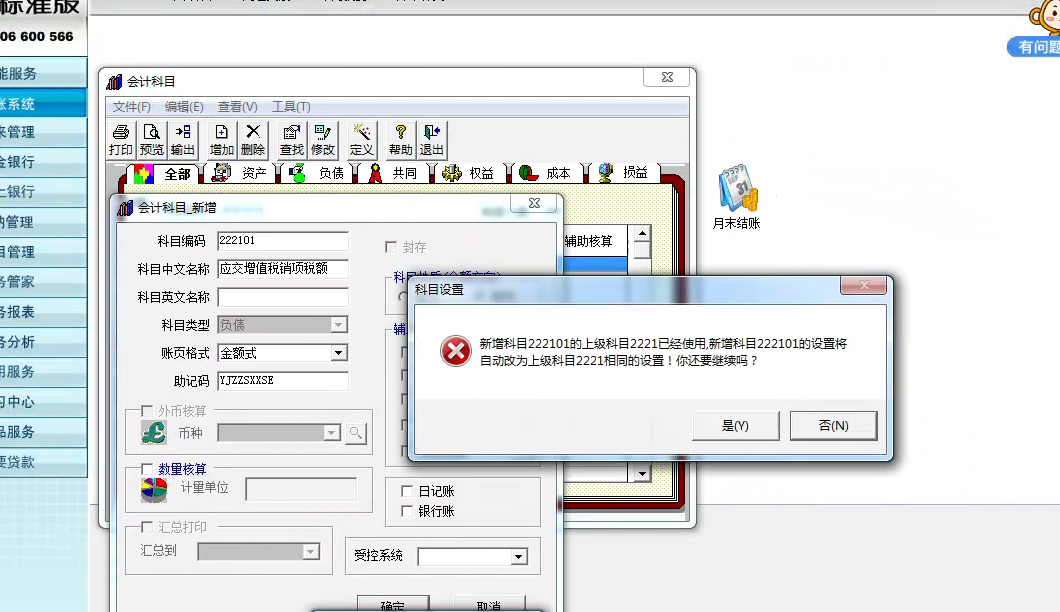The height and width of the screenshot is (612, 1060).
Task: Click the account list scrollbar down arrow
Action: click(642, 474)
